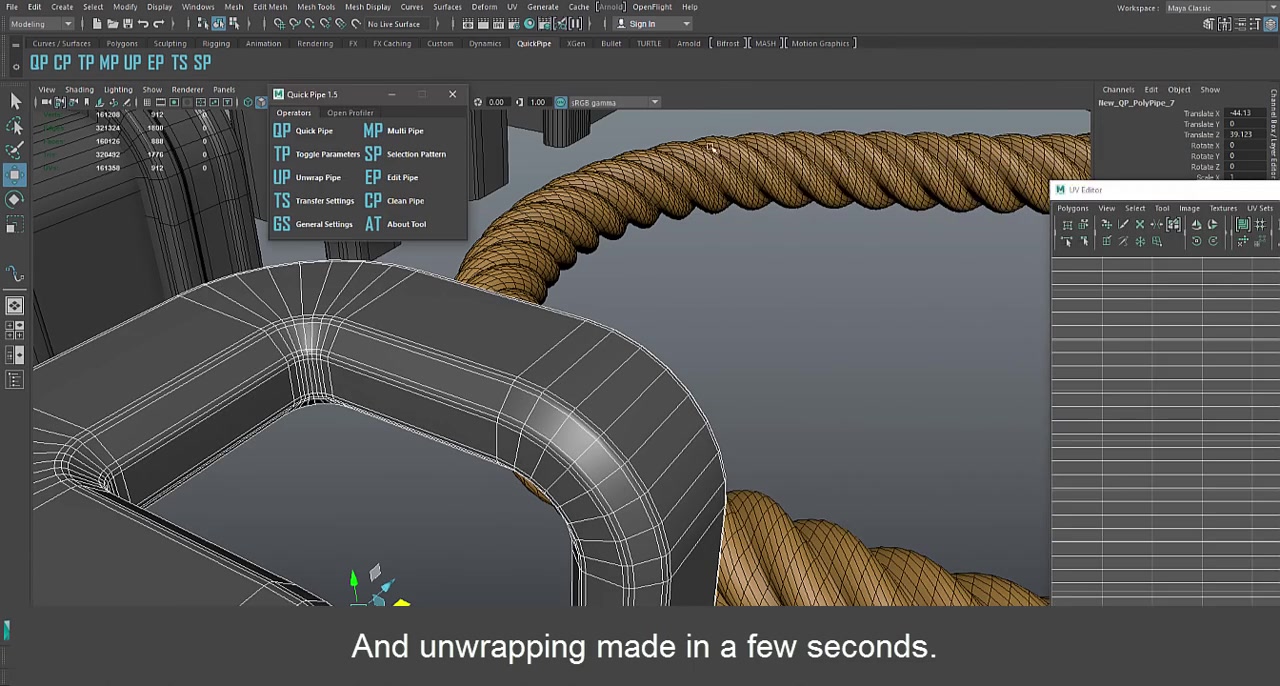
Task: Click the save scene icon
Action: pyautogui.click(x=127, y=24)
